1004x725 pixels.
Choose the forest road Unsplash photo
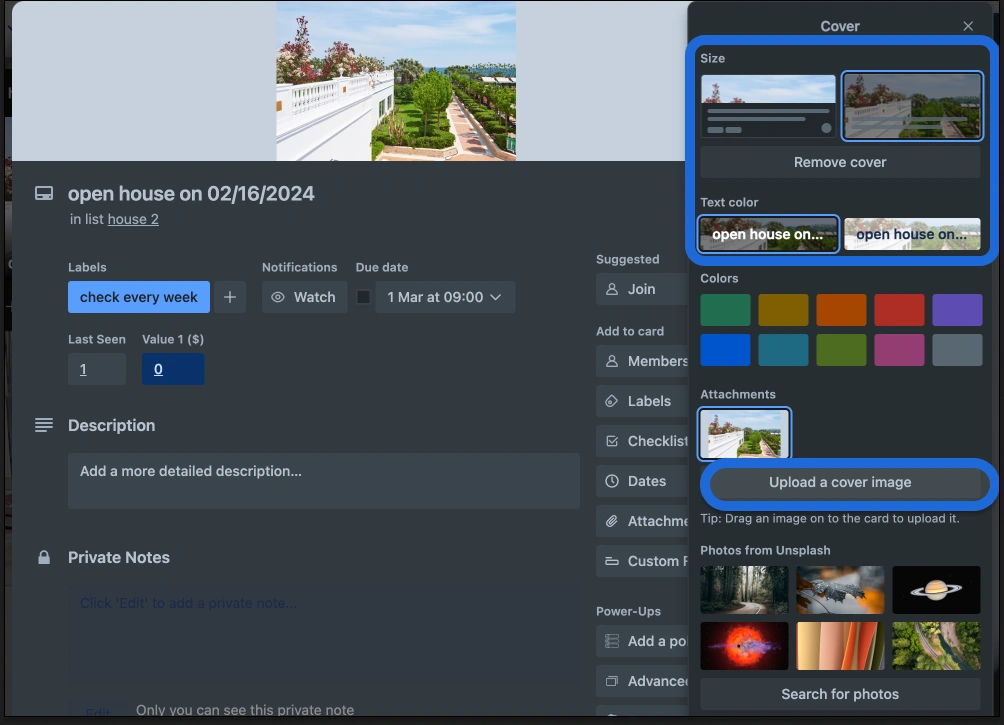[744, 590]
